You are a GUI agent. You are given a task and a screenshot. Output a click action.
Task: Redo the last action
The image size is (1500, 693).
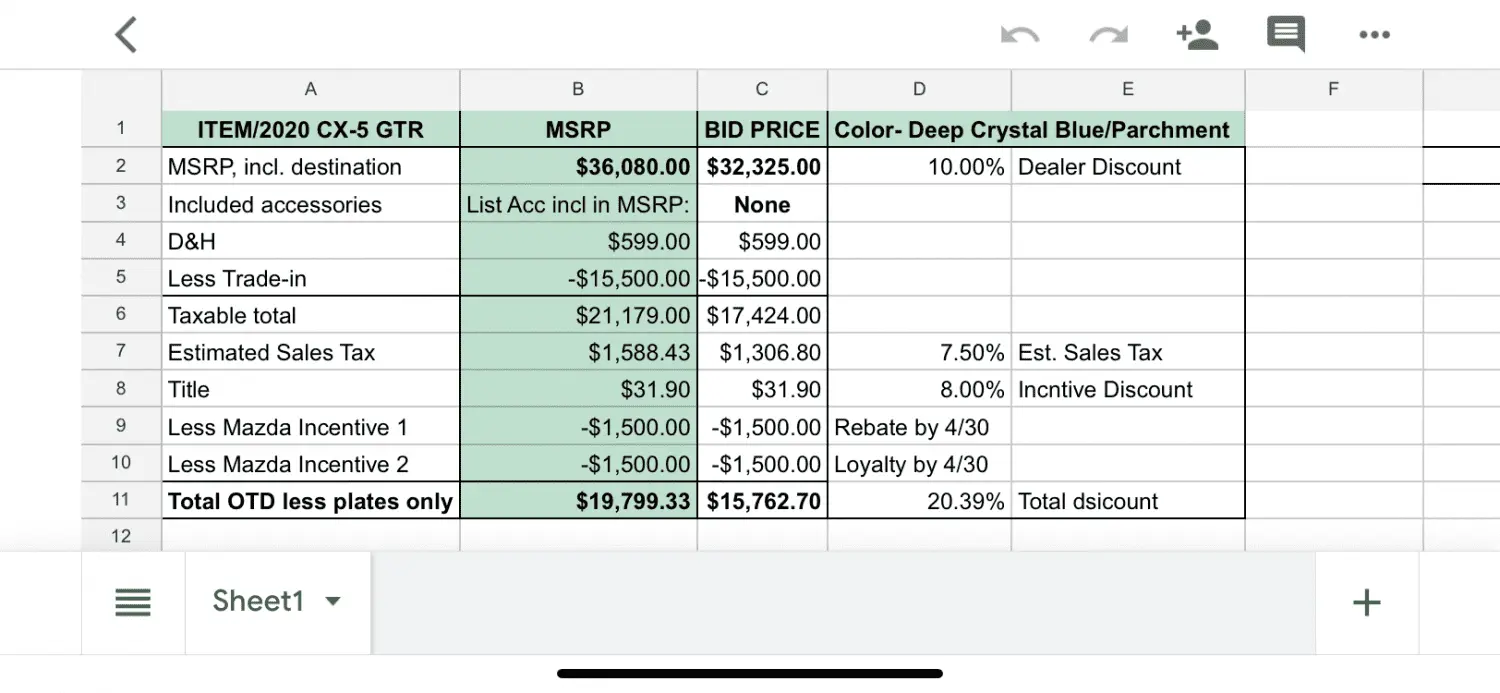tap(1108, 35)
